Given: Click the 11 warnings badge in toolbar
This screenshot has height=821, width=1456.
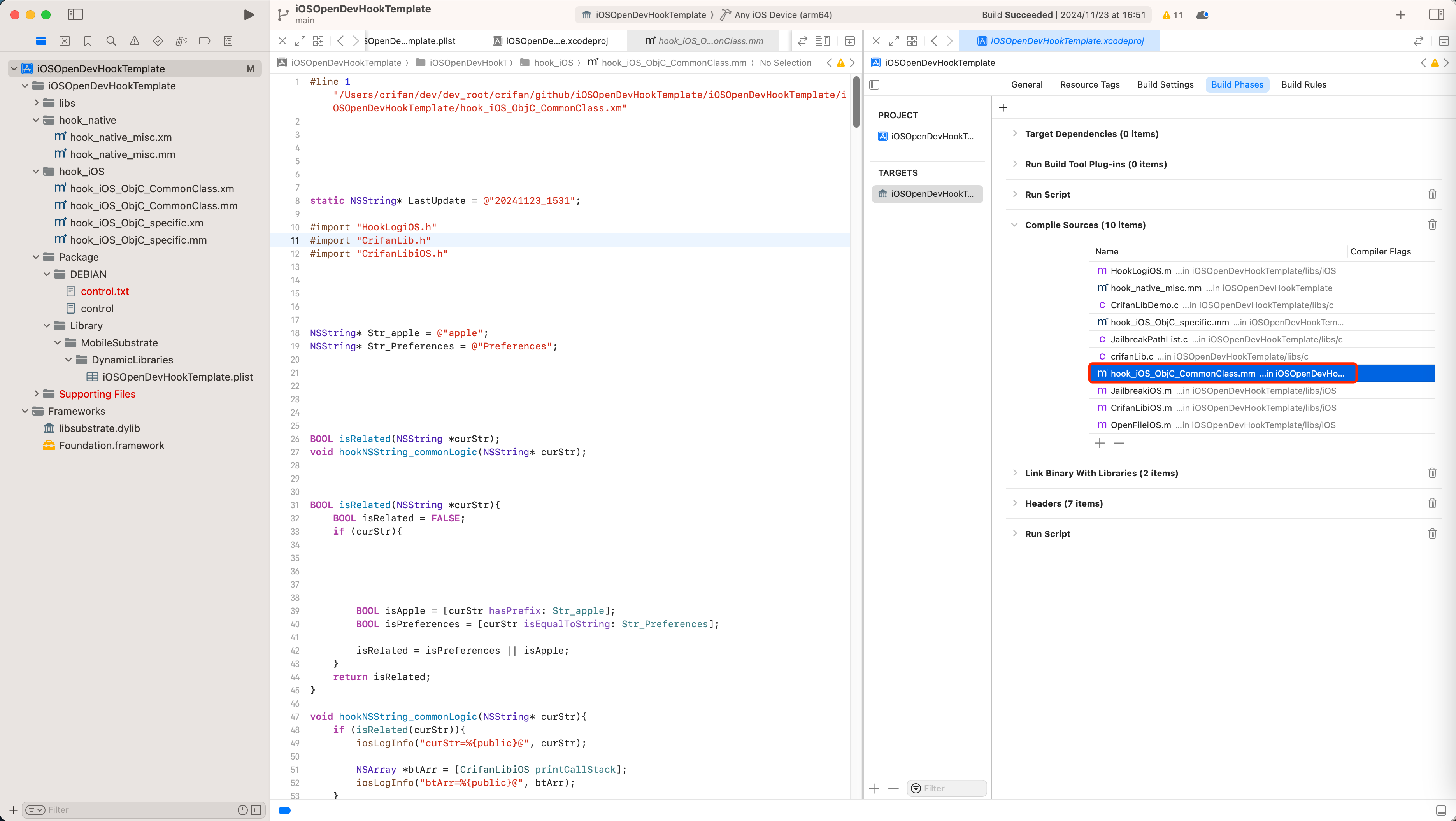Looking at the screenshot, I should coord(1171,15).
